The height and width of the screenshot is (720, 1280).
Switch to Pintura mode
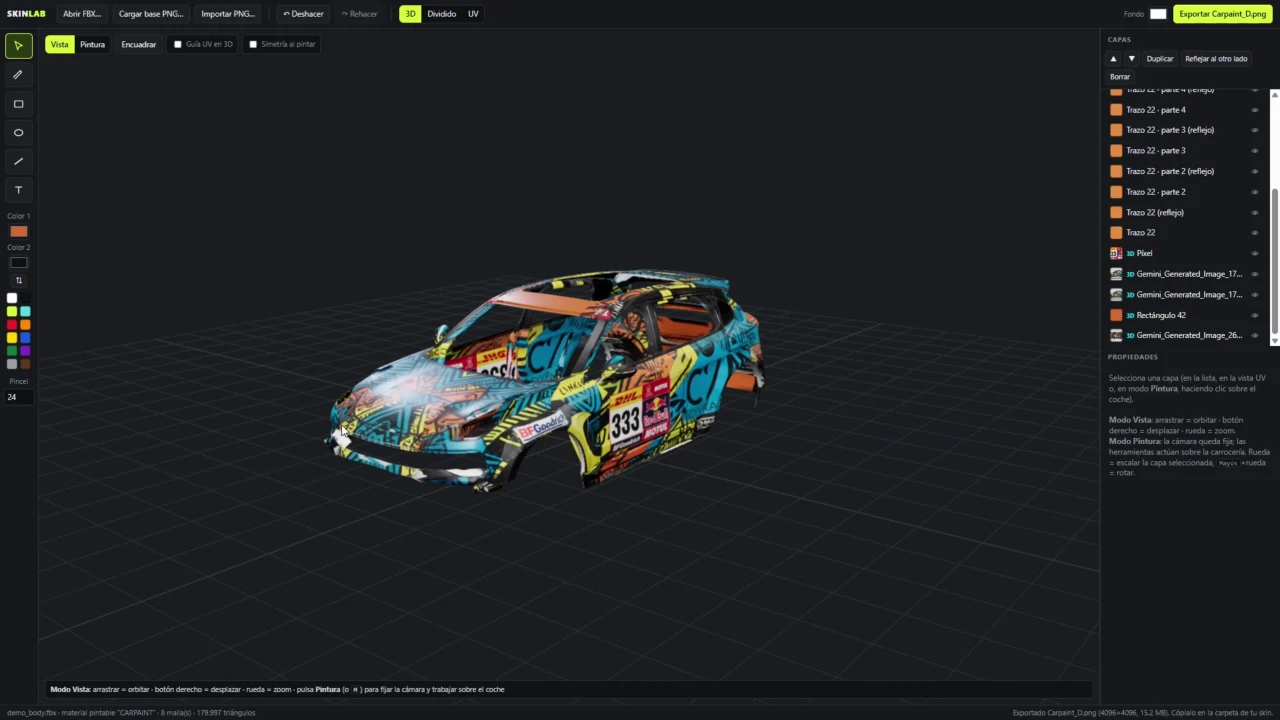click(x=92, y=44)
